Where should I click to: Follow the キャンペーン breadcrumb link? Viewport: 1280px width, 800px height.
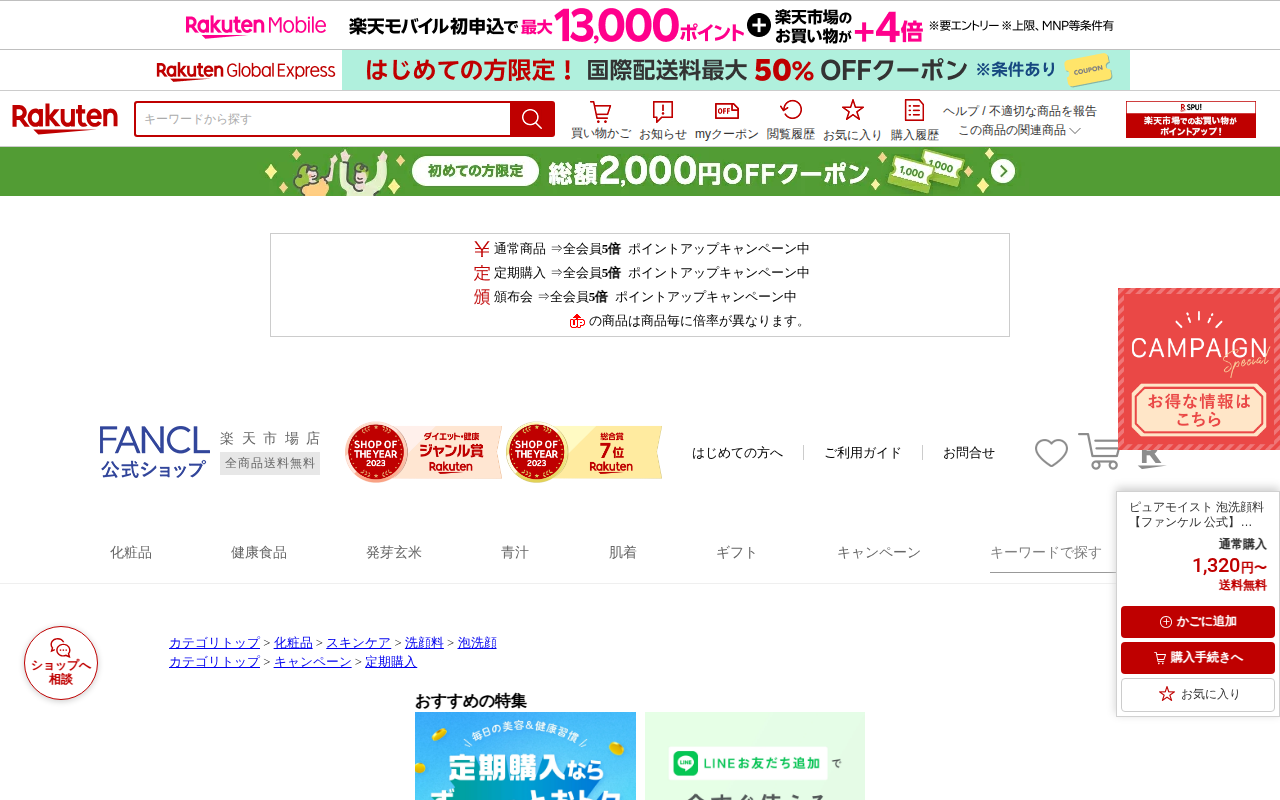313,662
